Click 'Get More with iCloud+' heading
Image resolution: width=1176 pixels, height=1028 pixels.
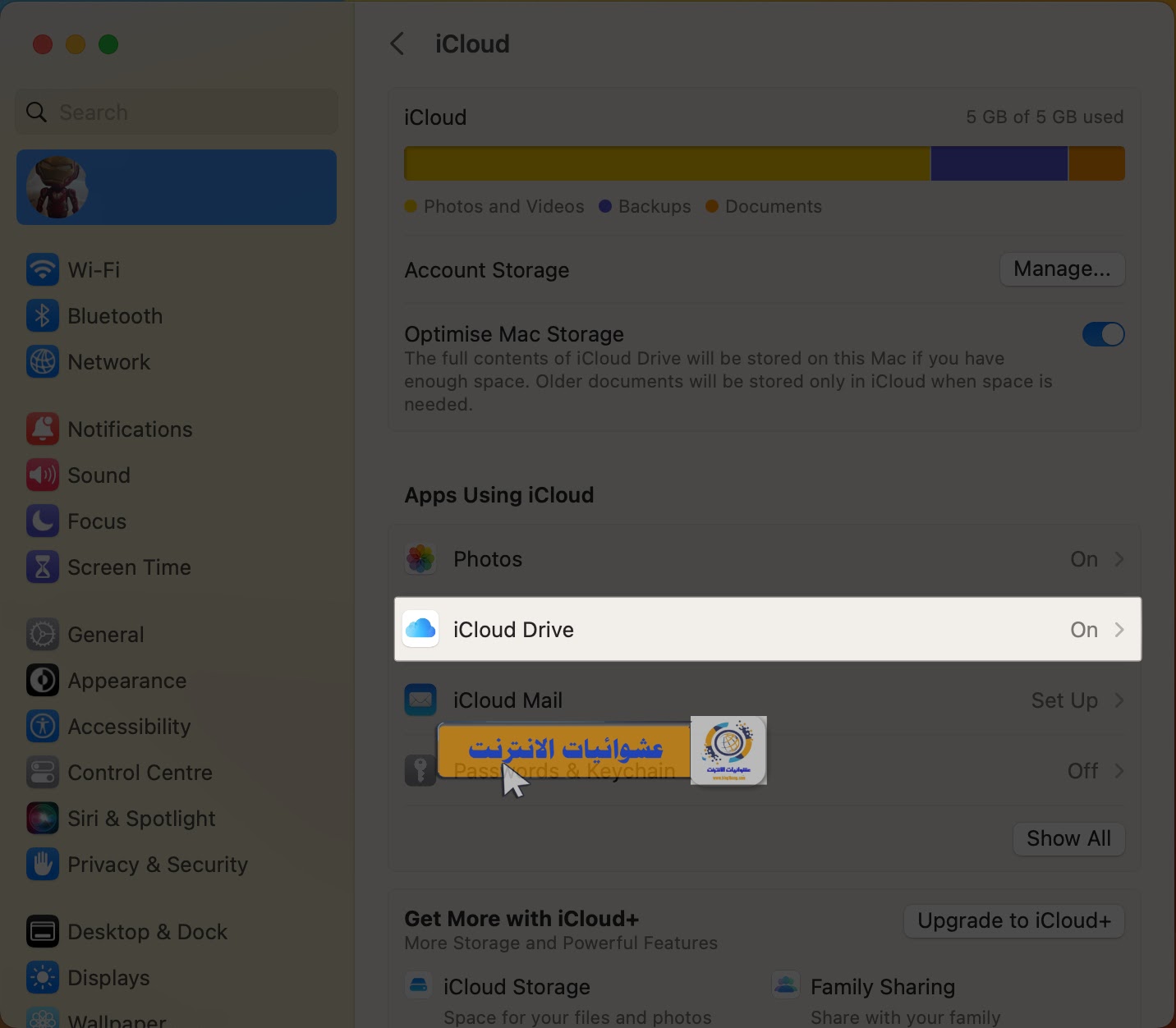(521, 919)
